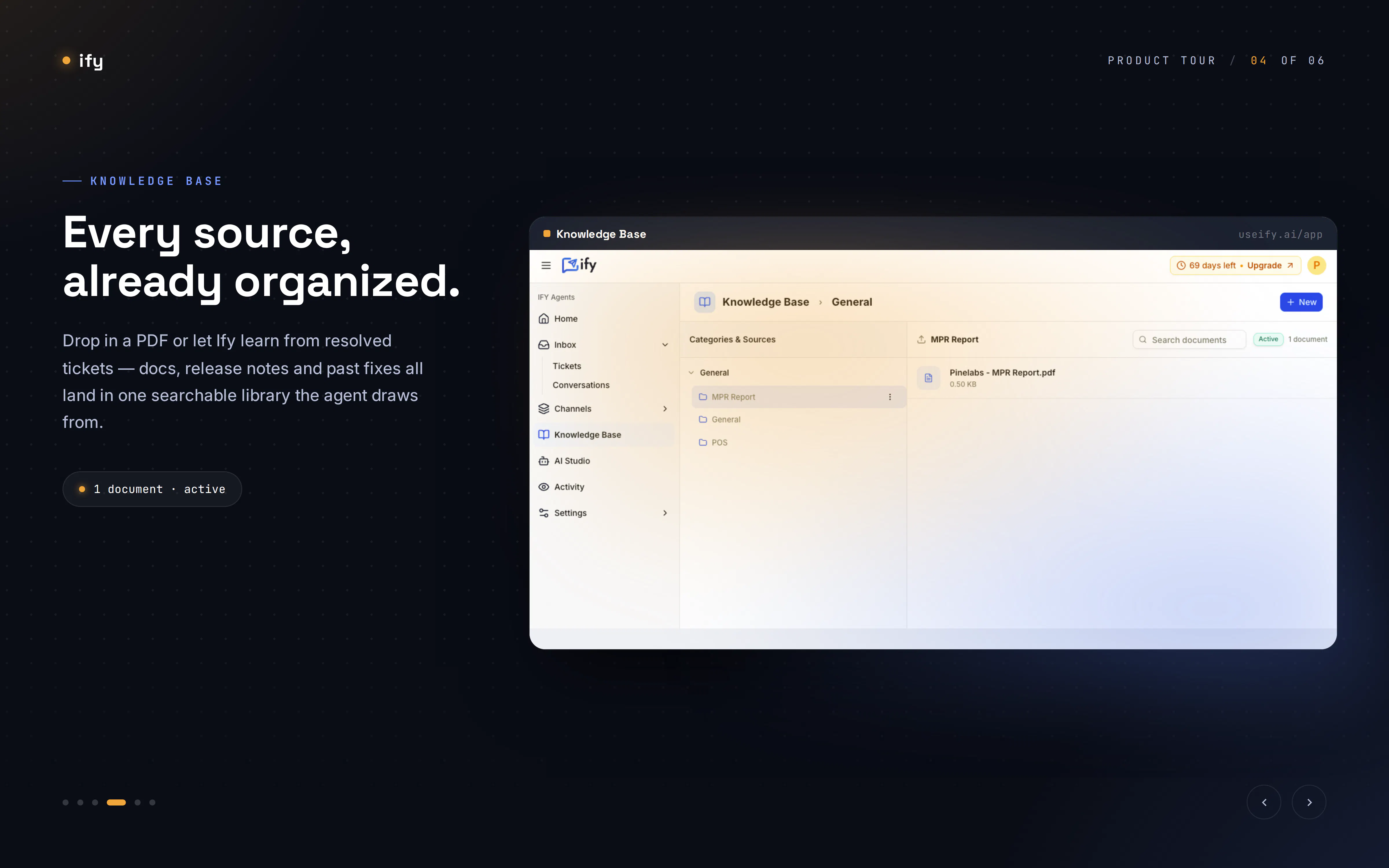
Task: Open Tickets under Inbox
Action: coord(567,366)
